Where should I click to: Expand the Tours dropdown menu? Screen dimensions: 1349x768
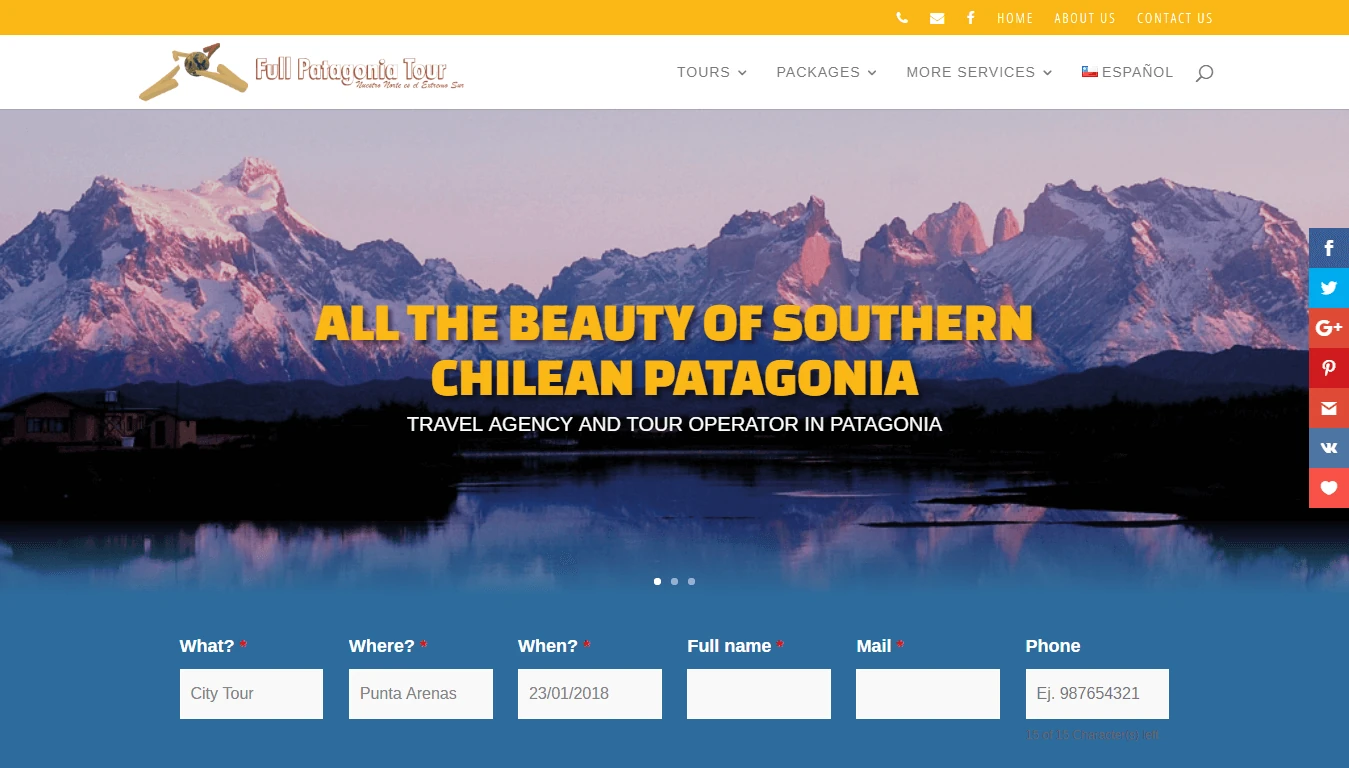pyautogui.click(x=712, y=72)
